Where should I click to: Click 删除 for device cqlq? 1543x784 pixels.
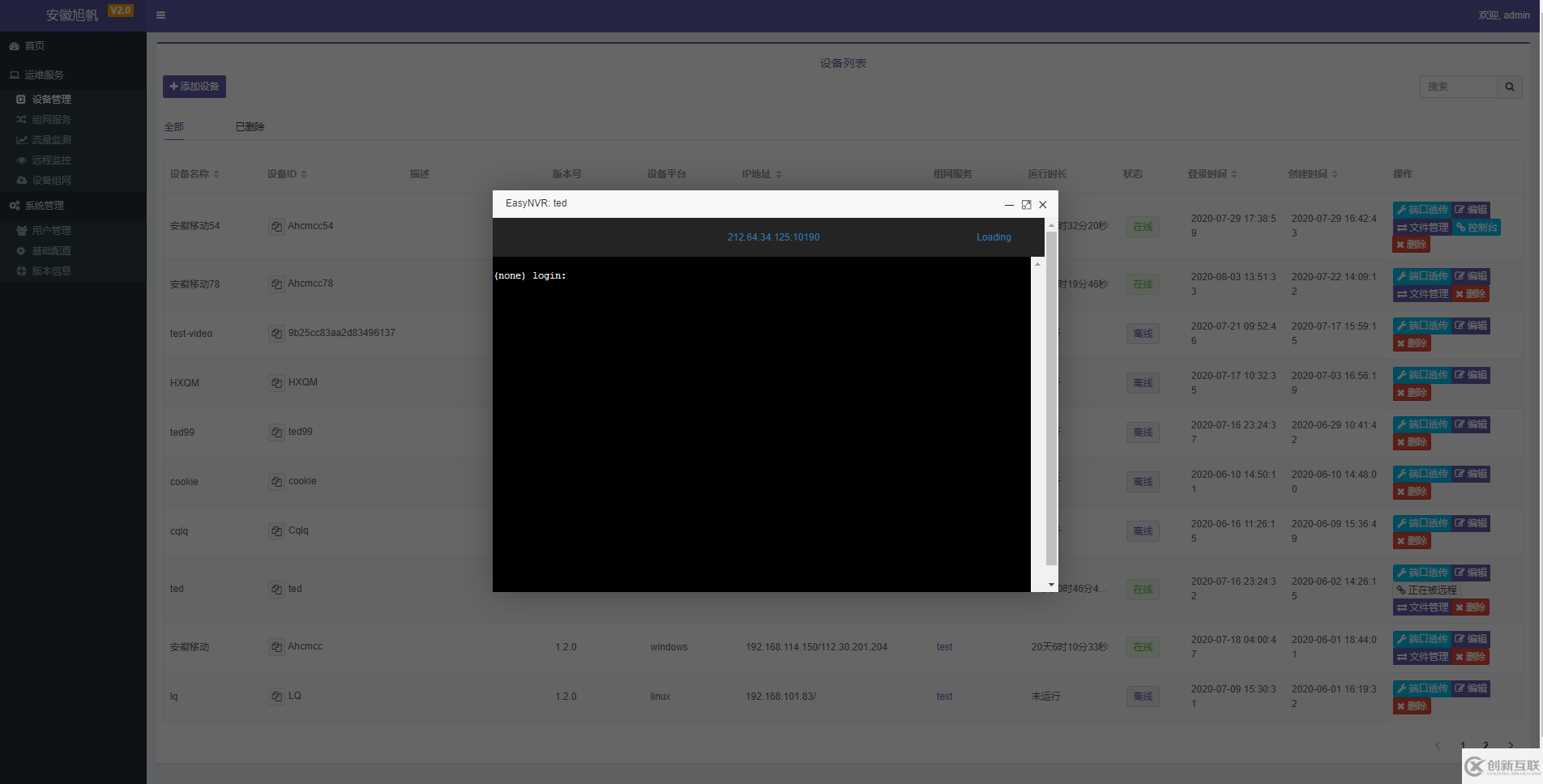tap(1412, 541)
